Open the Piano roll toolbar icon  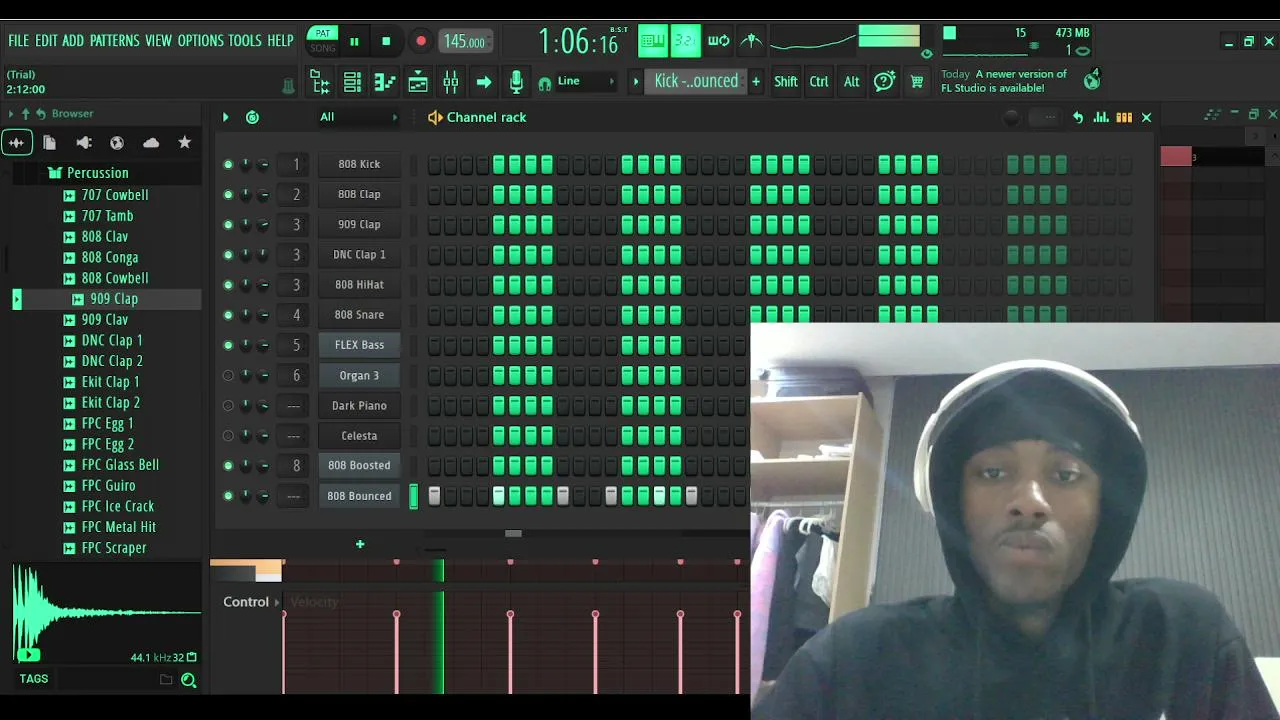coord(385,82)
